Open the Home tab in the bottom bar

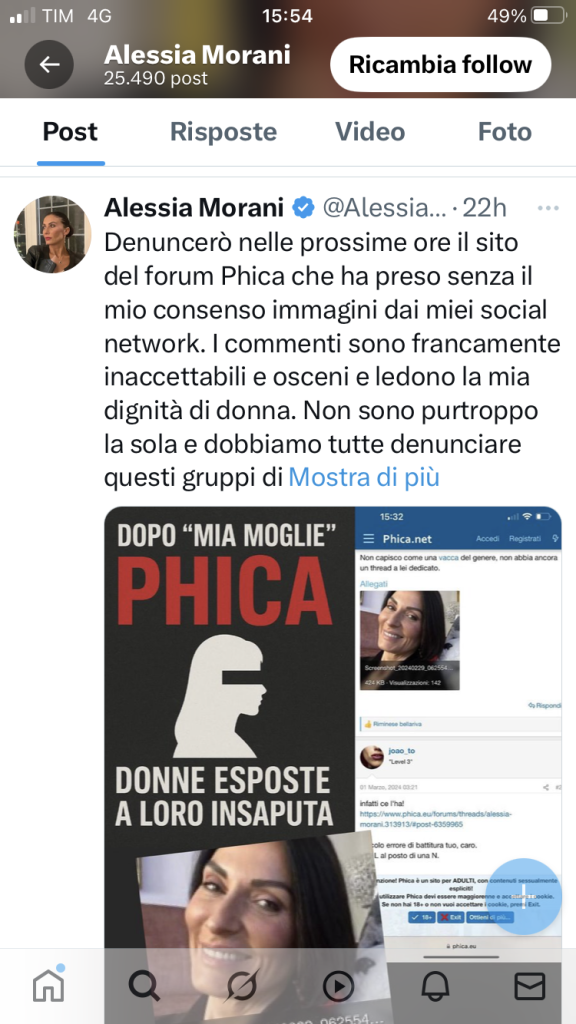(48, 985)
